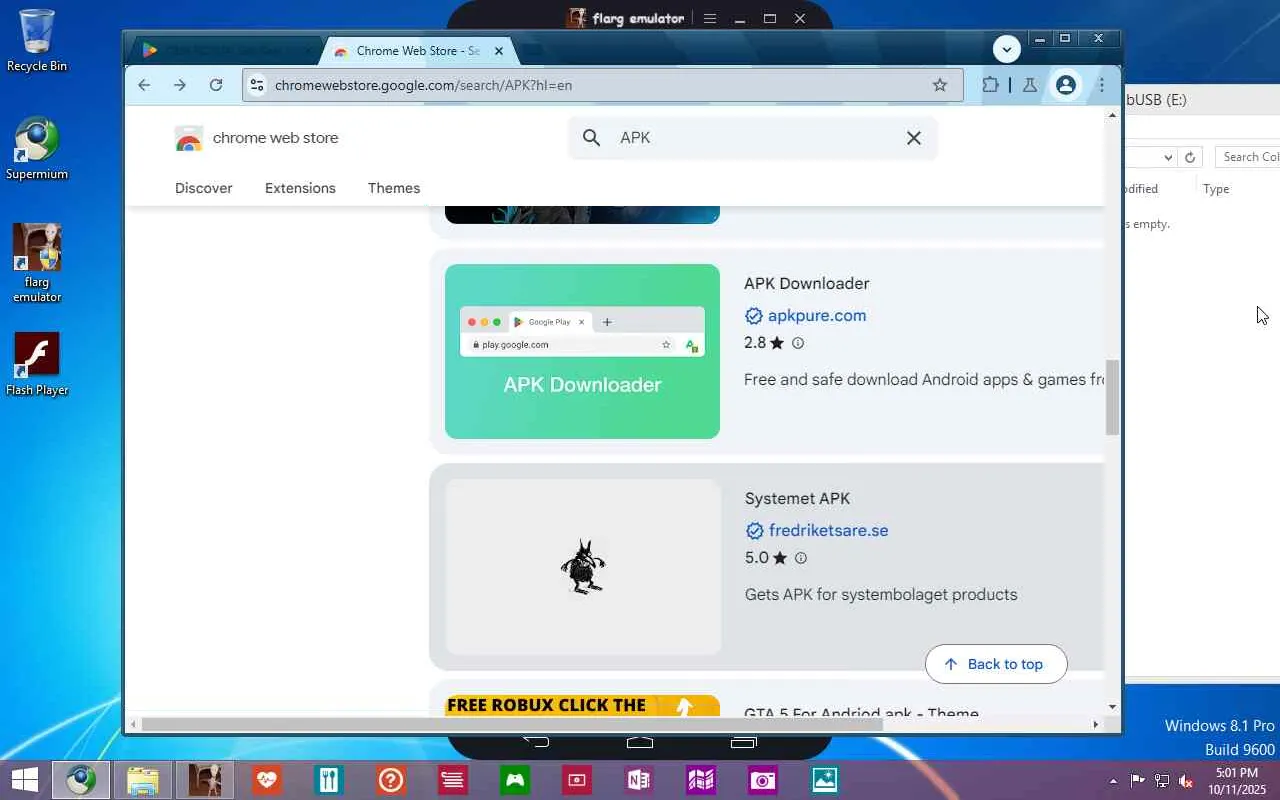The image size is (1280, 800).
Task: Close the Chrome Web Store tab
Action: click(499, 51)
